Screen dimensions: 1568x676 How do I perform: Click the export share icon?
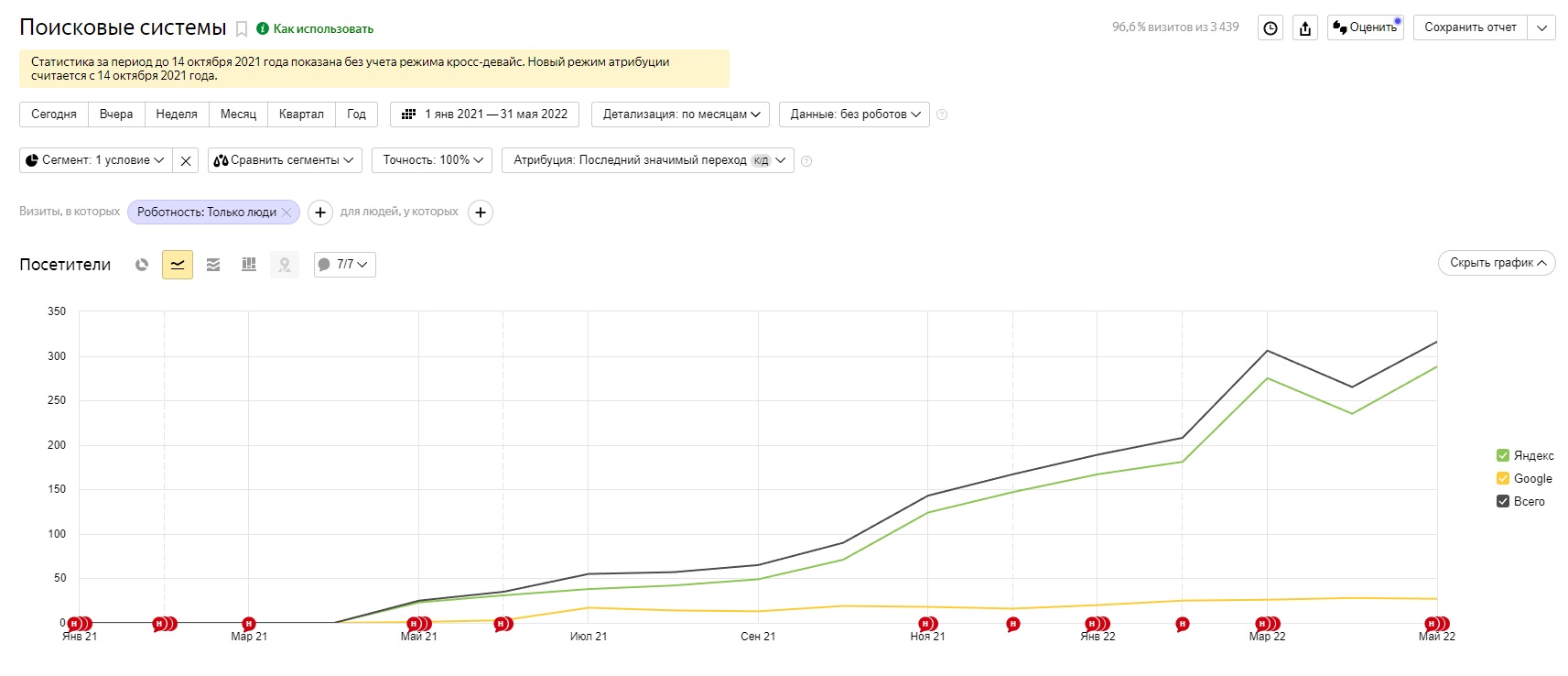pos(1305,28)
